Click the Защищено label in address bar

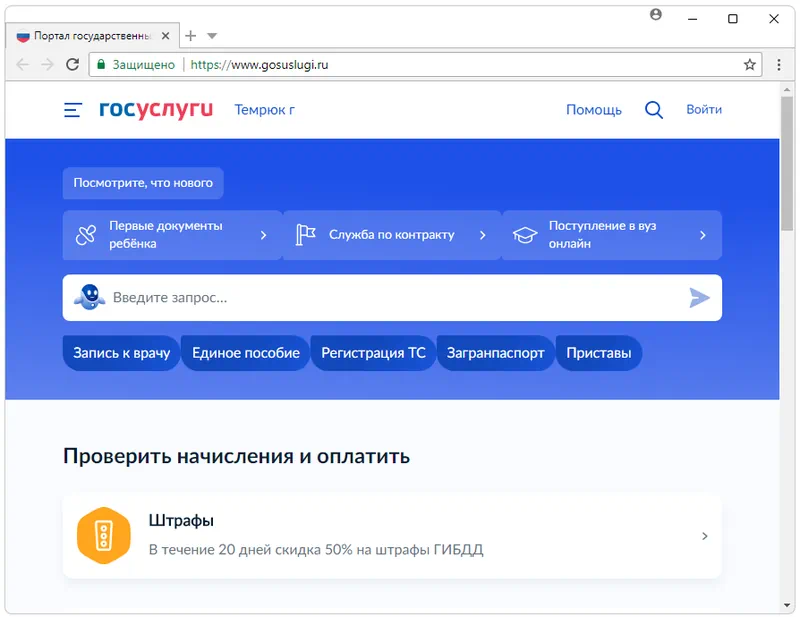coord(143,65)
